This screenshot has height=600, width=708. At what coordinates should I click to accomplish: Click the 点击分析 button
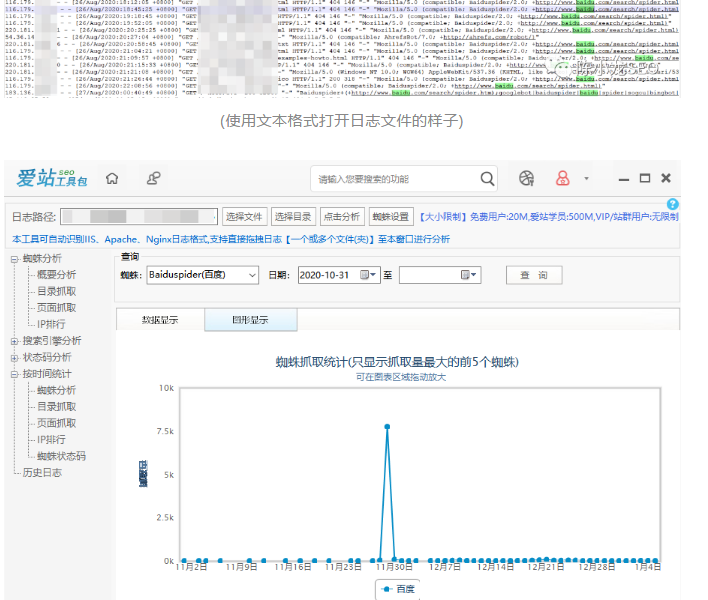tap(342, 217)
